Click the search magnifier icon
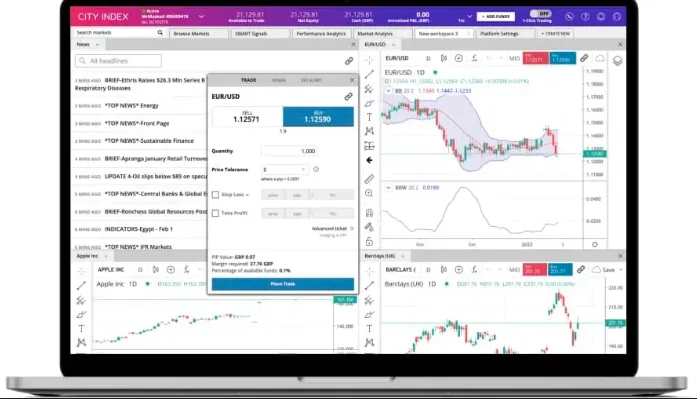Screen dimensions: 697x399 coord(160,33)
